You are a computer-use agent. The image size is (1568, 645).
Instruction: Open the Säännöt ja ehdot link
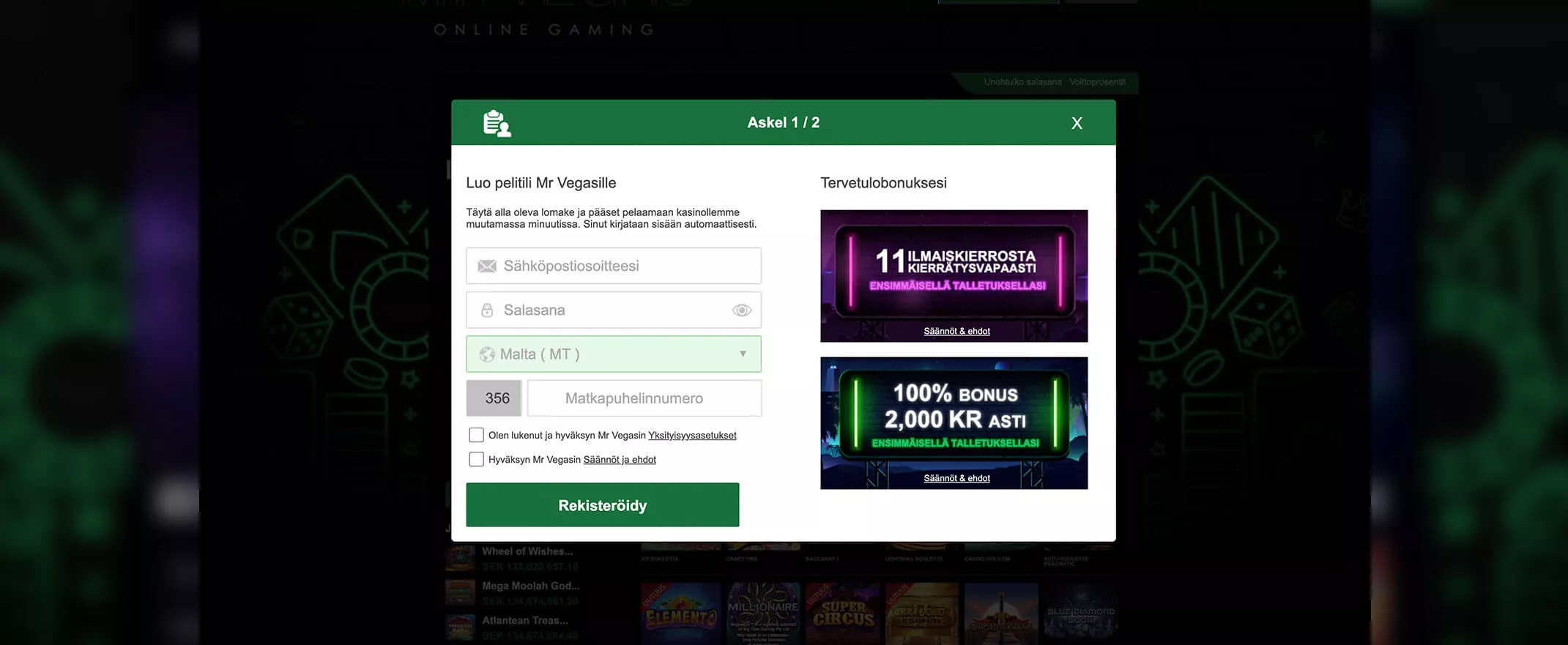pos(620,460)
